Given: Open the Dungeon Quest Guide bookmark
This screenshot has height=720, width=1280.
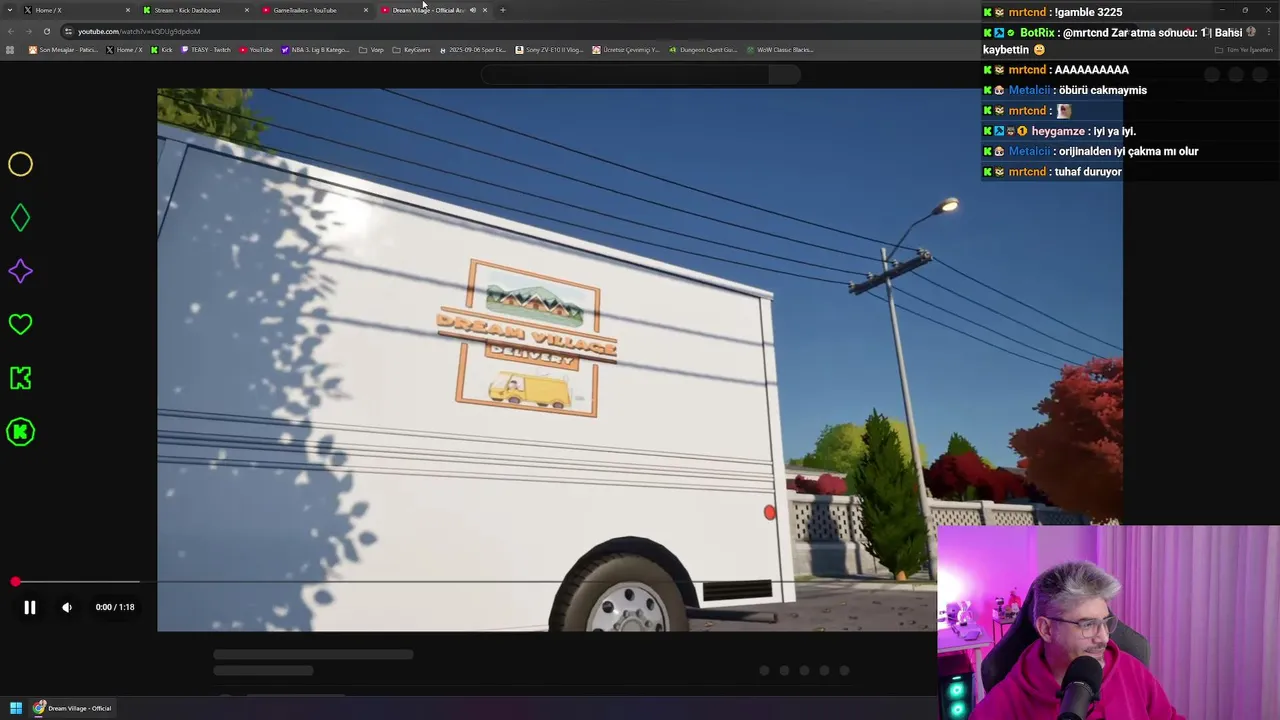Looking at the screenshot, I should (703, 50).
